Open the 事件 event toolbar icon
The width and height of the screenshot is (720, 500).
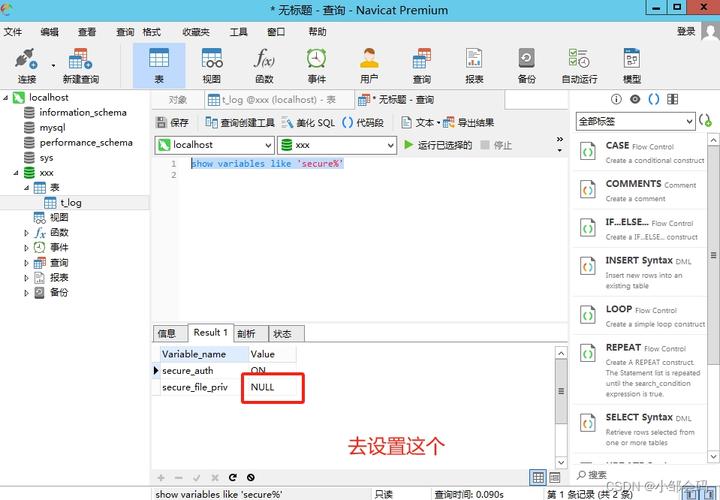pyautogui.click(x=317, y=66)
